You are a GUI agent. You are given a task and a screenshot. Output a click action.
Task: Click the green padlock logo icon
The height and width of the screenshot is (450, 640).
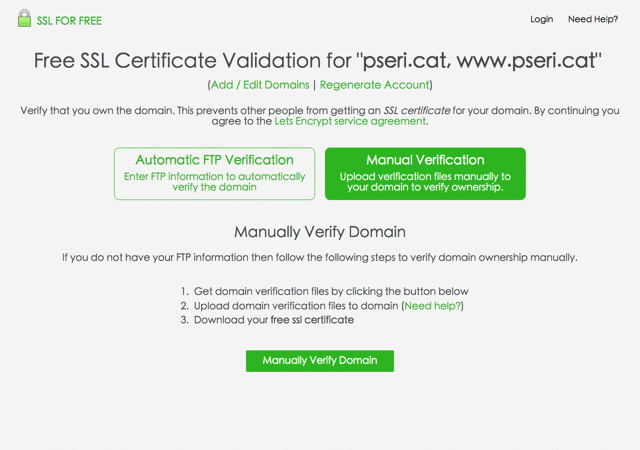[24, 18]
